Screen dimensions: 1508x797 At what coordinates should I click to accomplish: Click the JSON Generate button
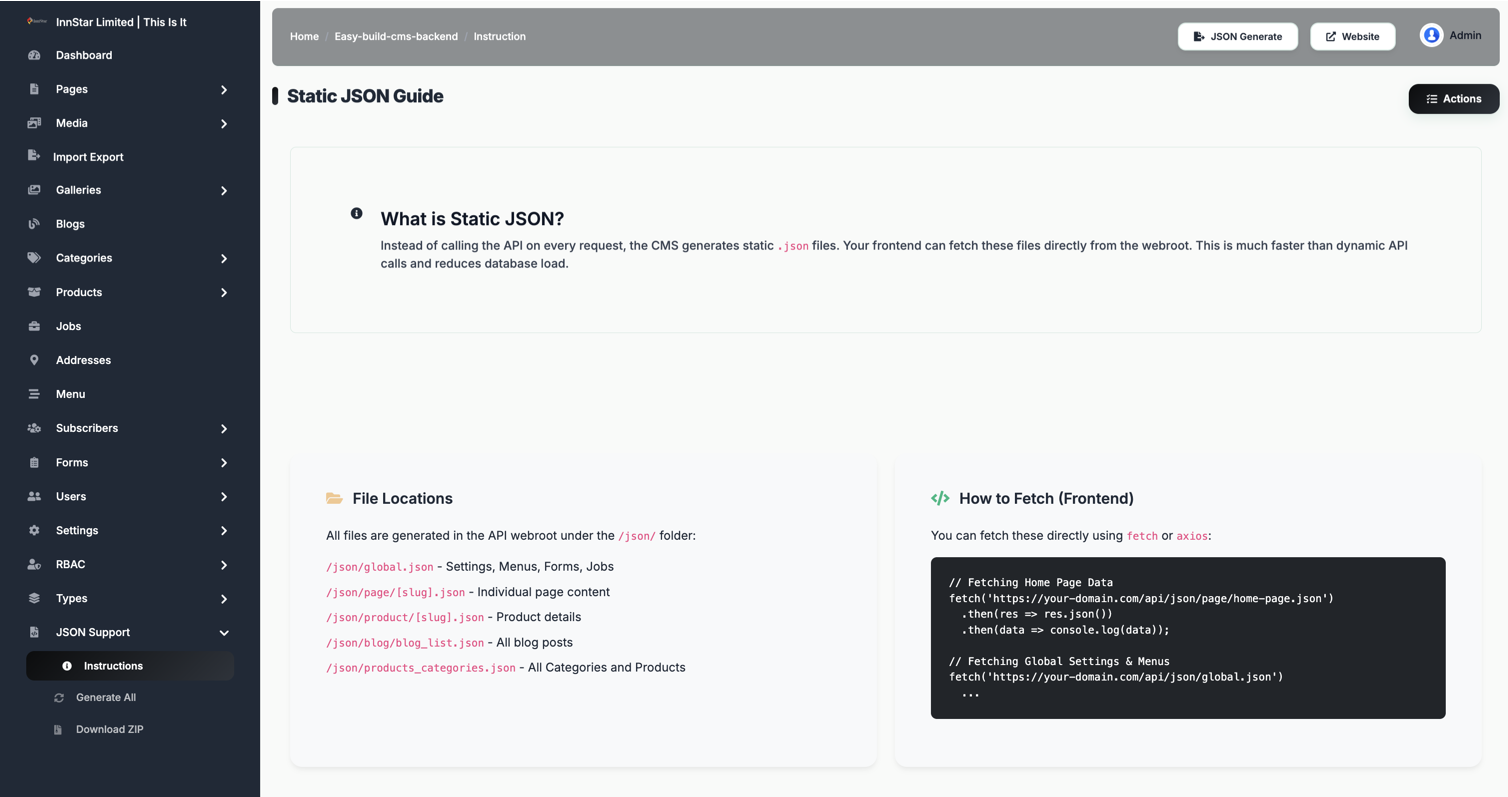pos(1237,36)
